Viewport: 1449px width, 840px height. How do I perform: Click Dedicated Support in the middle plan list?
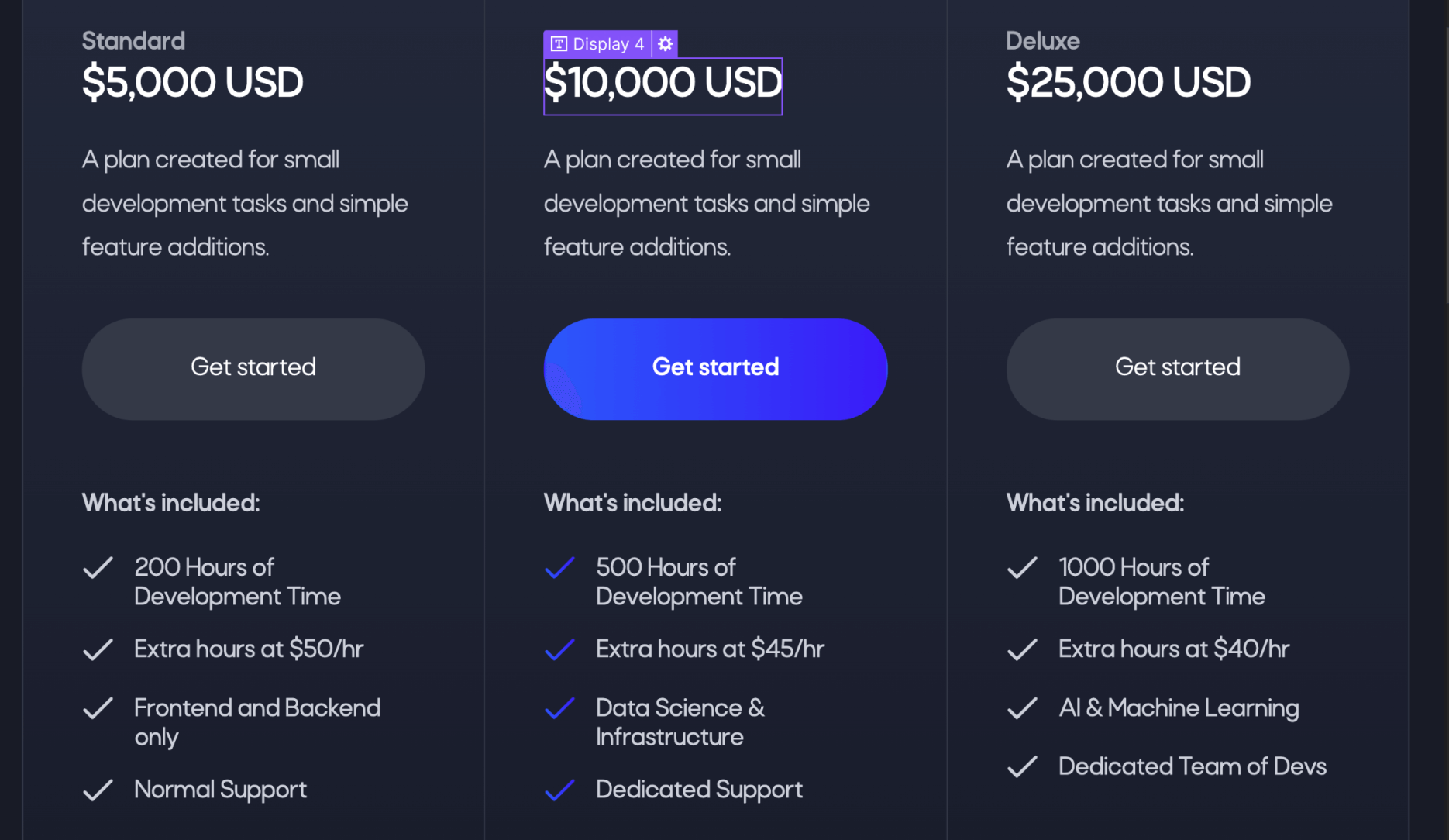[698, 790]
